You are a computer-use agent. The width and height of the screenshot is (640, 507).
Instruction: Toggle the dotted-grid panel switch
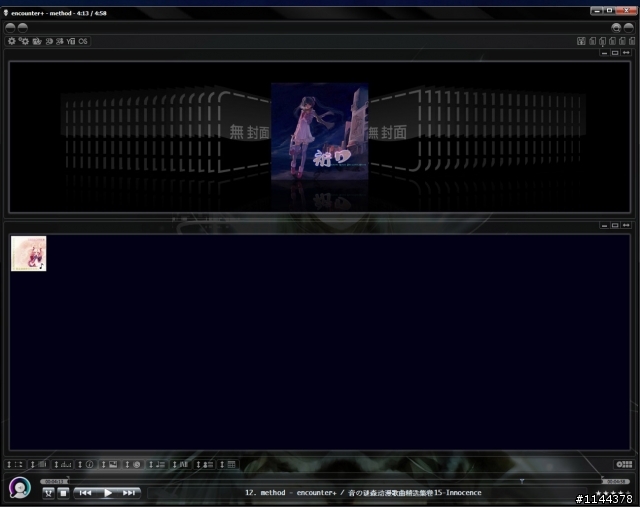point(15,465)
